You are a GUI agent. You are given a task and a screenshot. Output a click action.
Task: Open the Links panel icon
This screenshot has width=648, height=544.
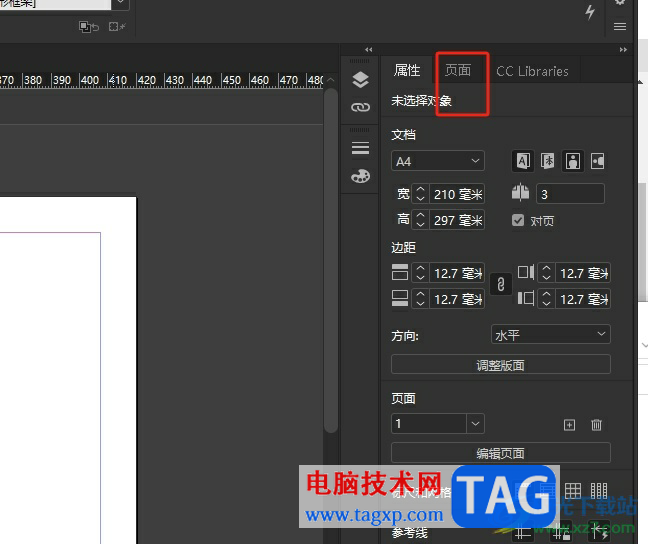360,107
